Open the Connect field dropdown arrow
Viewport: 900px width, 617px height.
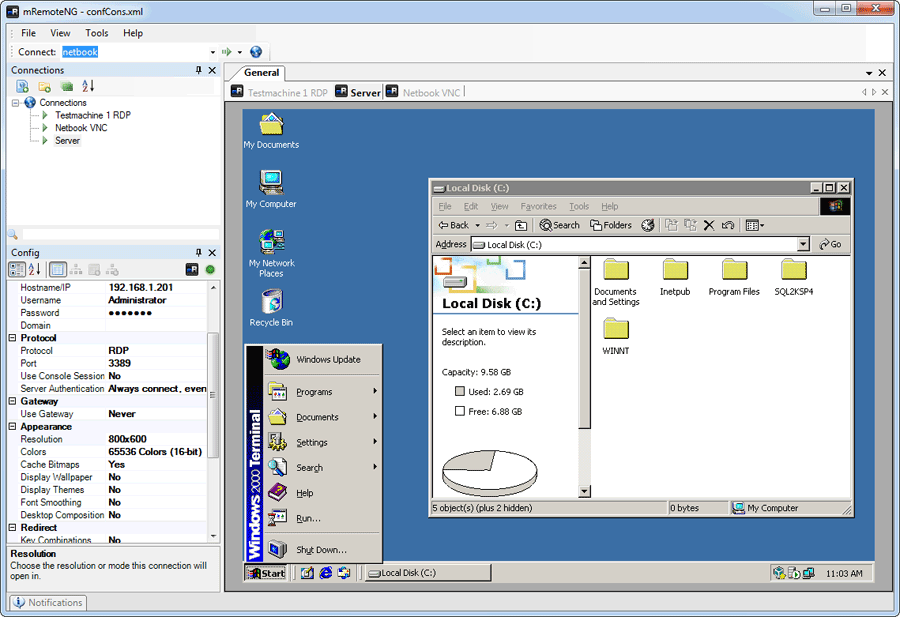coord(212,51)
